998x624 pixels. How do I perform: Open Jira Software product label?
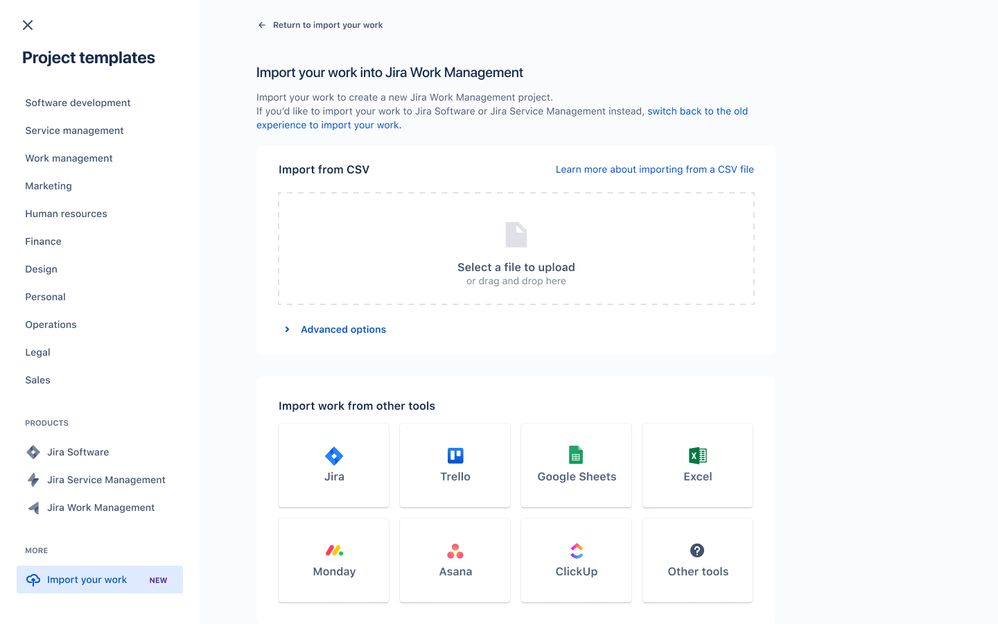point(78,452)
